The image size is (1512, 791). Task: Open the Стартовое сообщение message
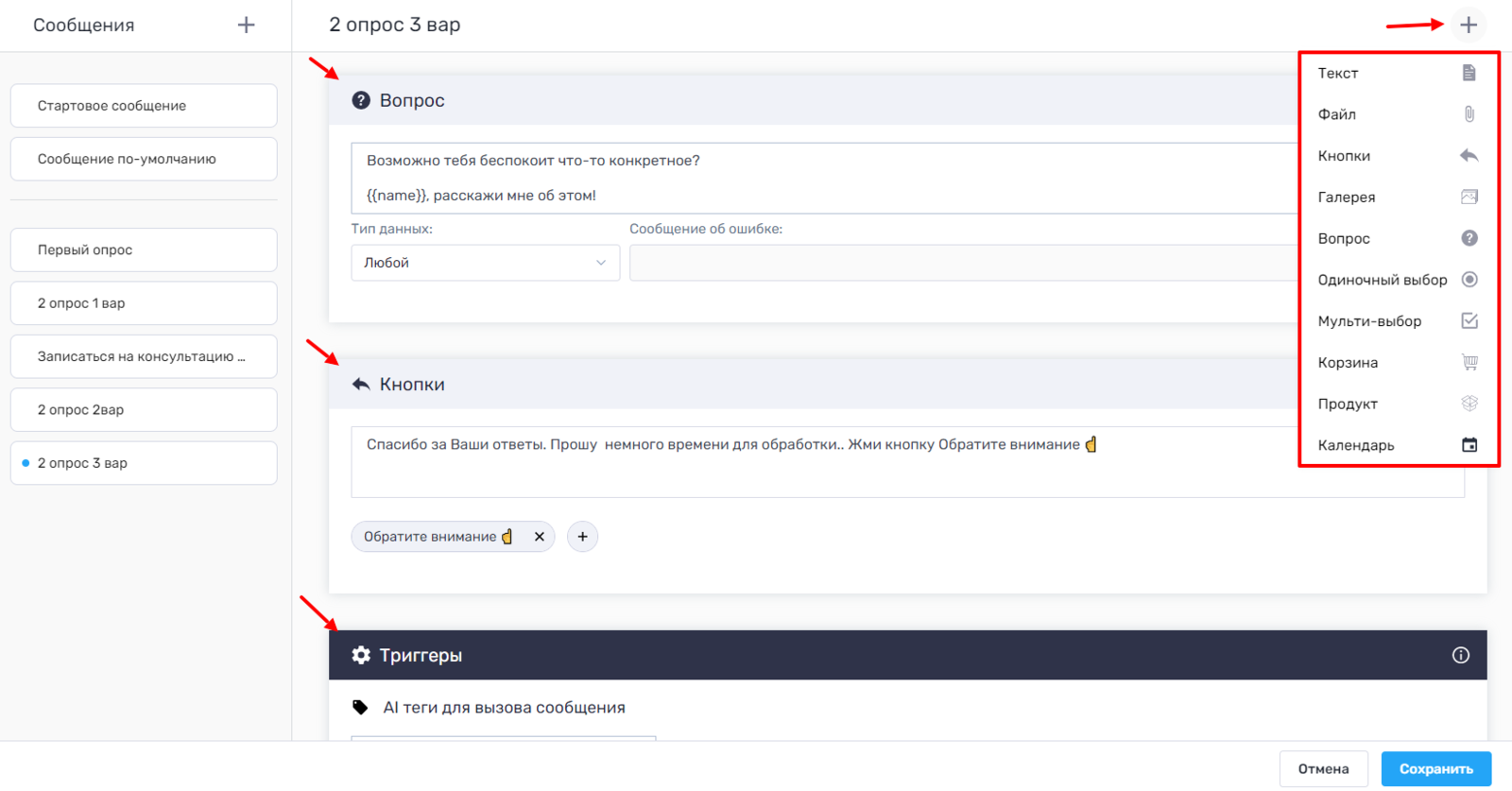click(144, 106)
